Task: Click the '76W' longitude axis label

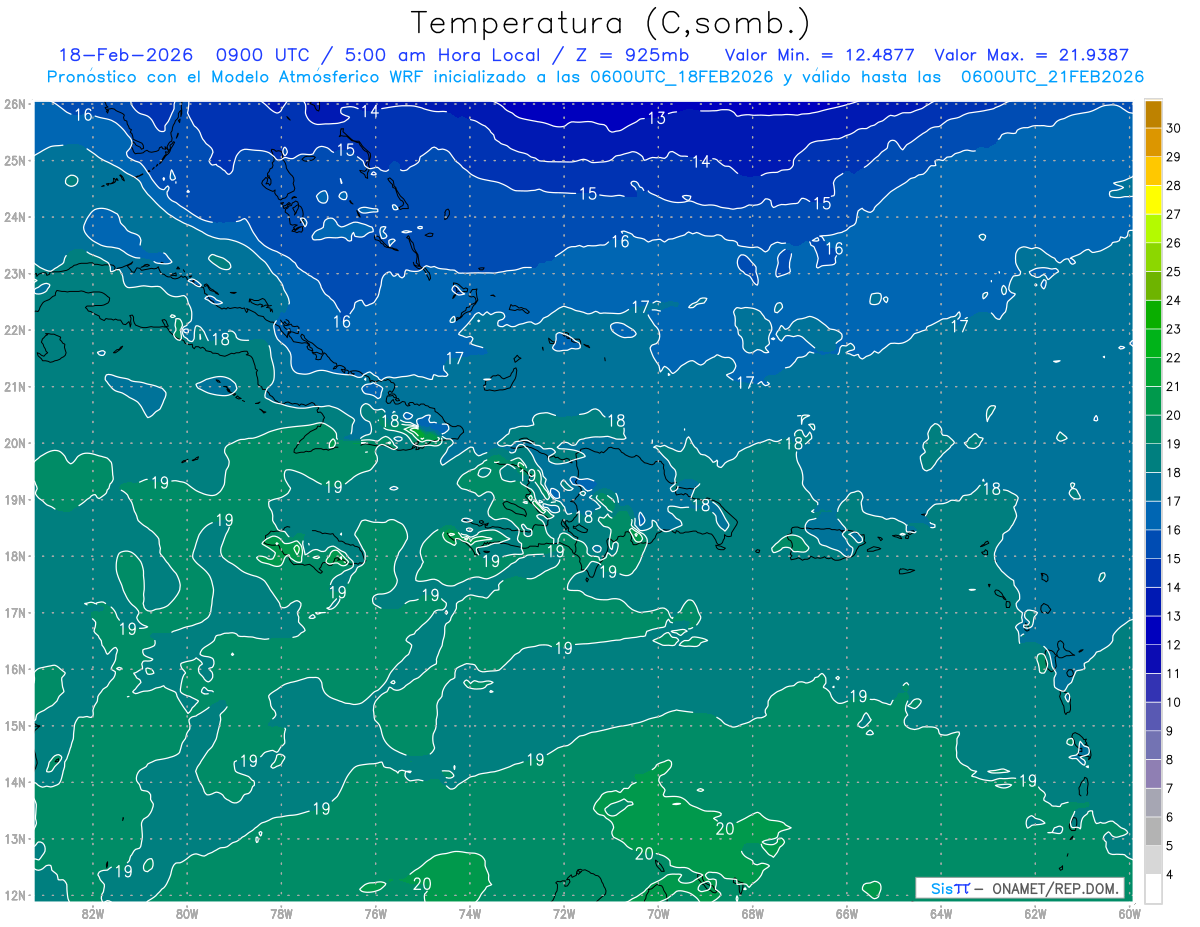Action: (x=375, y=913)
